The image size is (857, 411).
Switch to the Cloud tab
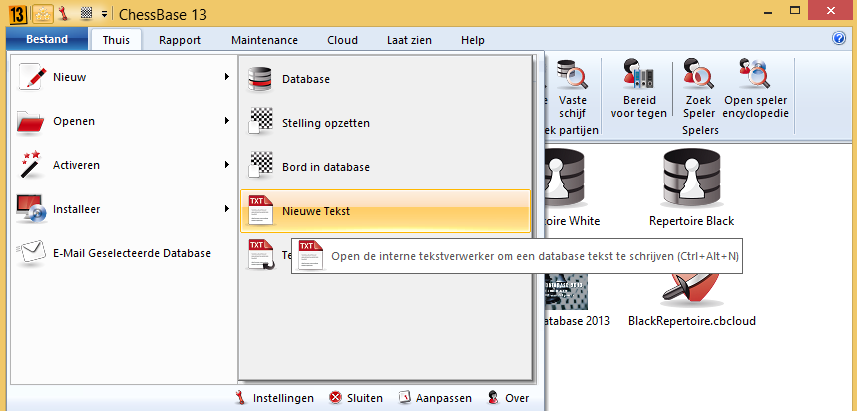[342, 40]
